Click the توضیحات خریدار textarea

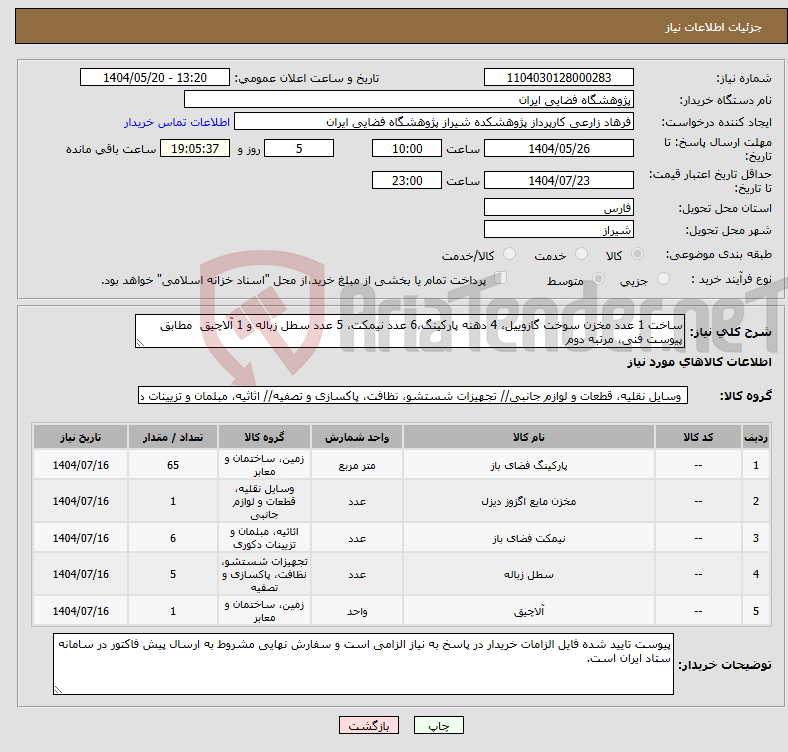(x=363, y=664)
